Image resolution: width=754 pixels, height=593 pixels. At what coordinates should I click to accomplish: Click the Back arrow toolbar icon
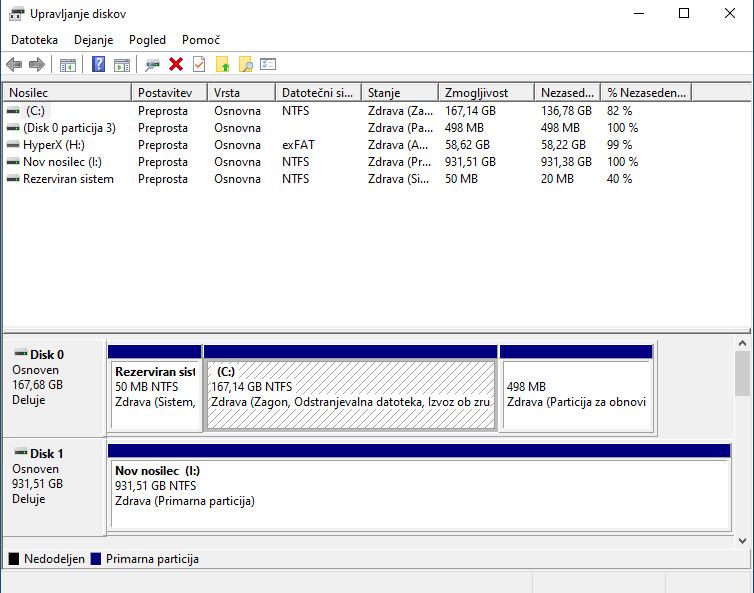point(14,64)
